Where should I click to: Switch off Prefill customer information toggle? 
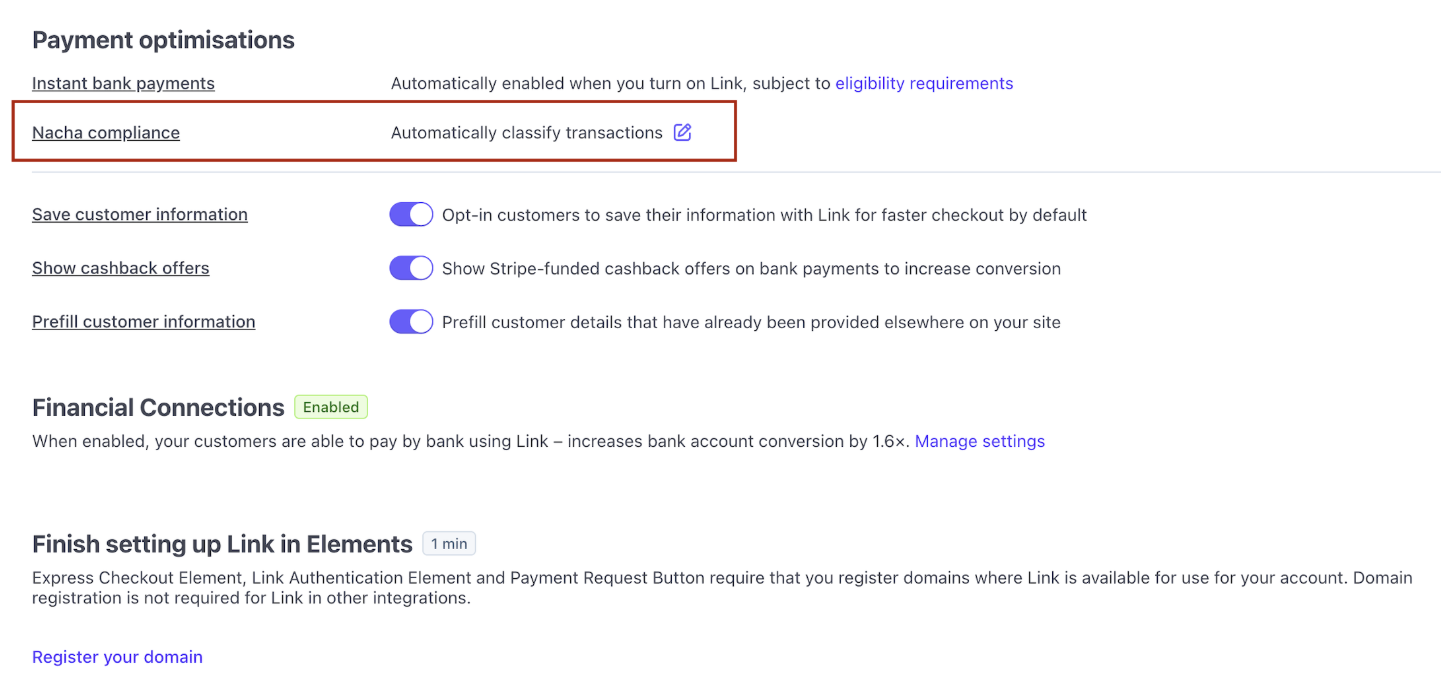411,322
